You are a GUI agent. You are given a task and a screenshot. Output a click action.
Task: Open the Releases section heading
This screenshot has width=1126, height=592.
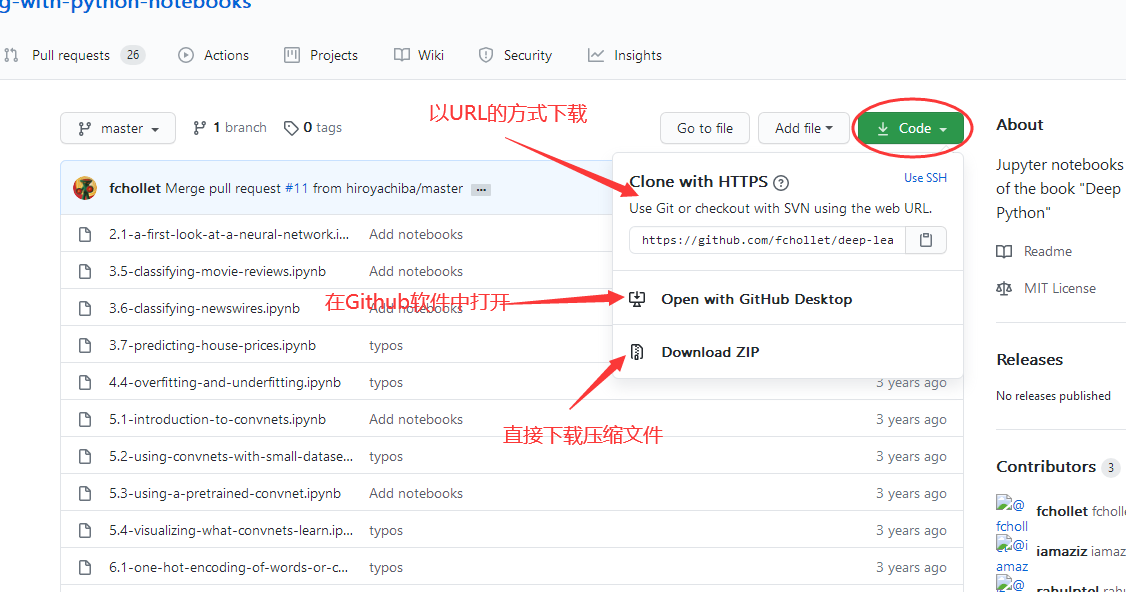[x=1029, y=360]
